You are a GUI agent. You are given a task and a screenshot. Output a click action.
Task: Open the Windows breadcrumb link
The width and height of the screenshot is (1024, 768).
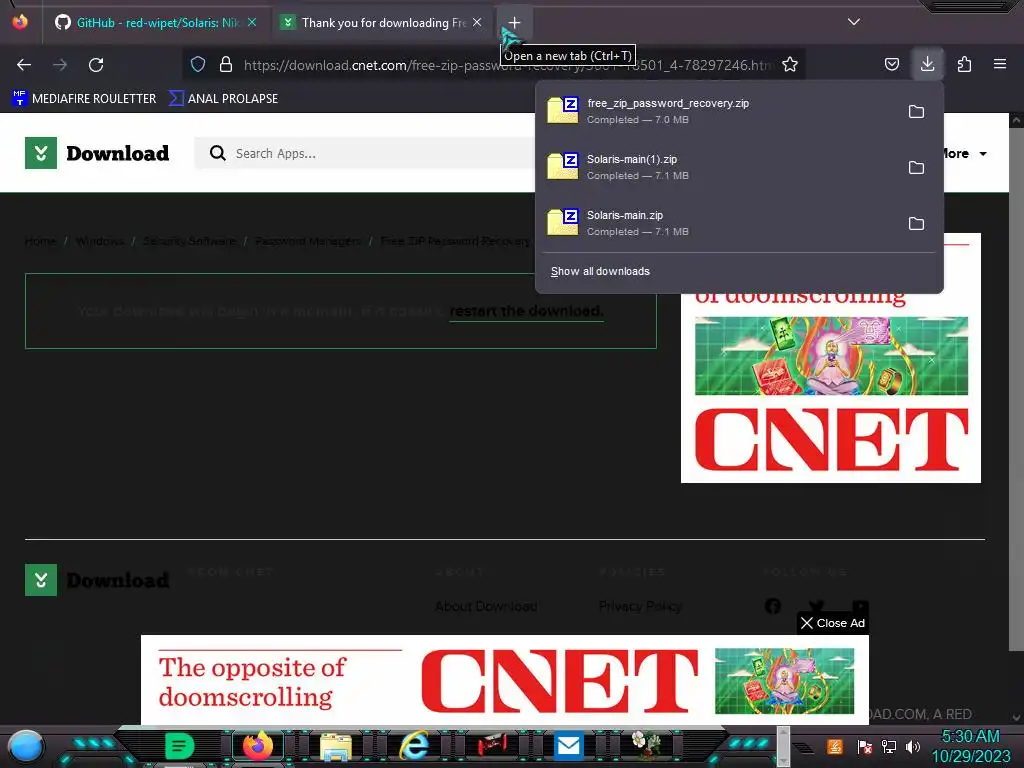tap(100, 241)
